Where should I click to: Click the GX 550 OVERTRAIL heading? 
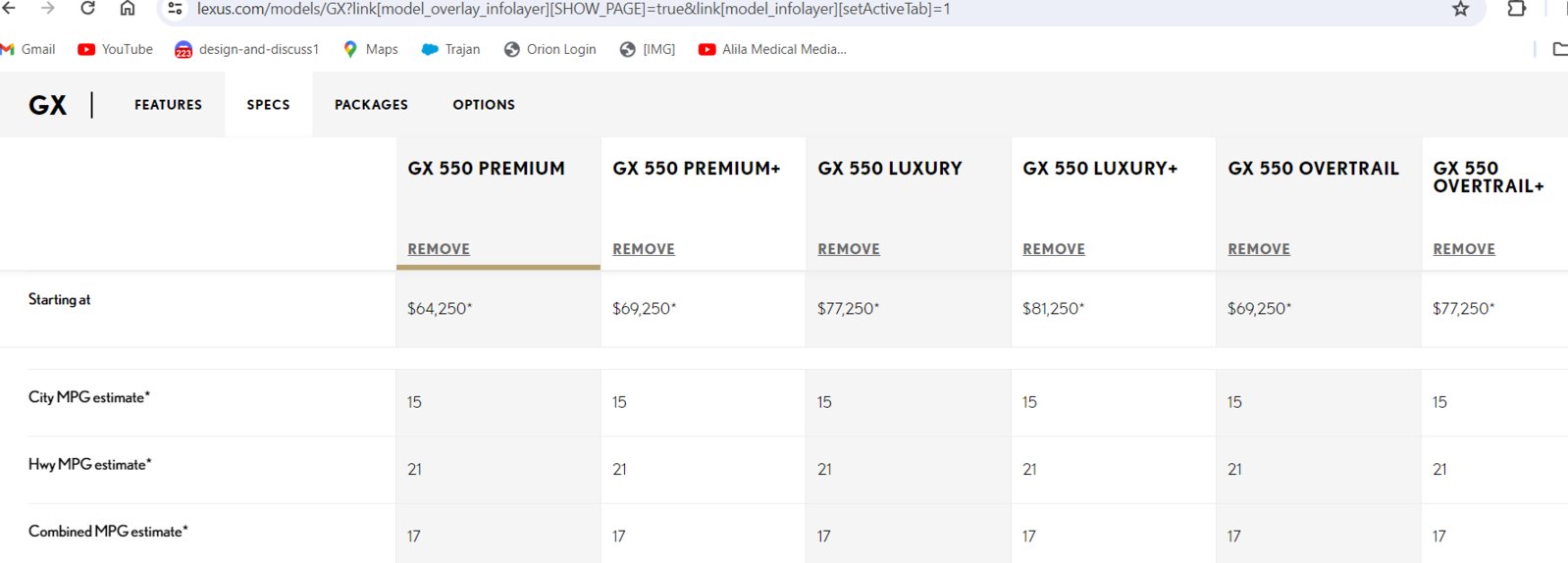[x=1313, y=169]
